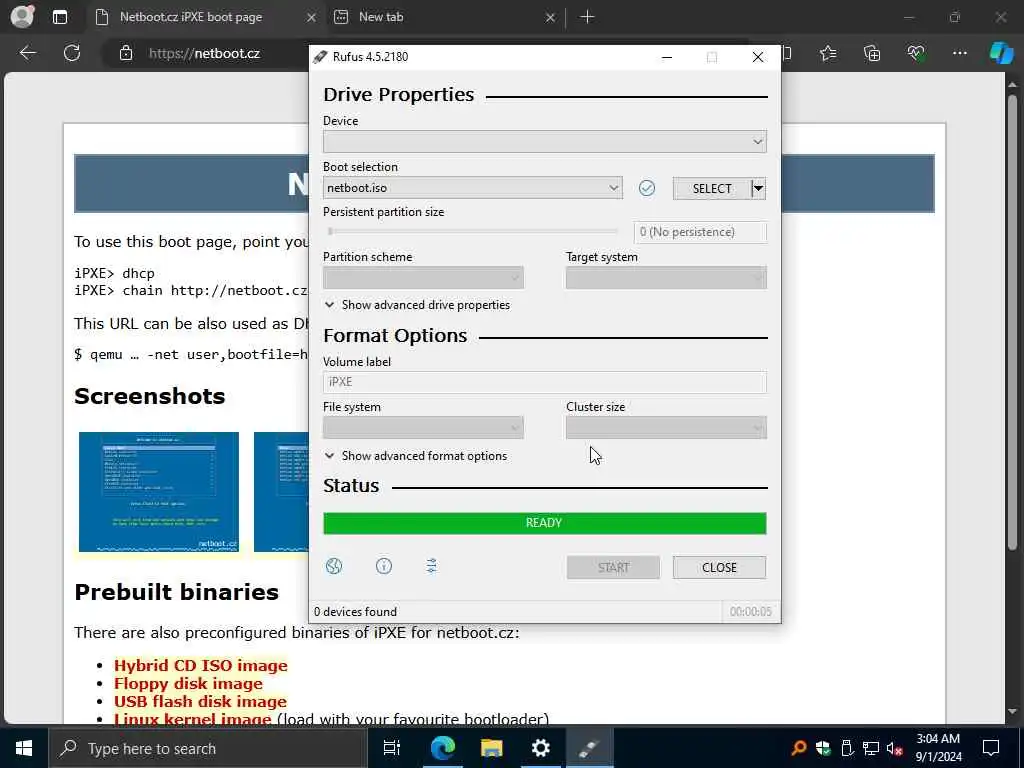Click the No persistence size field
Image resolution: width=1024 pixels, height=768 pixels.
click(700, 232)
